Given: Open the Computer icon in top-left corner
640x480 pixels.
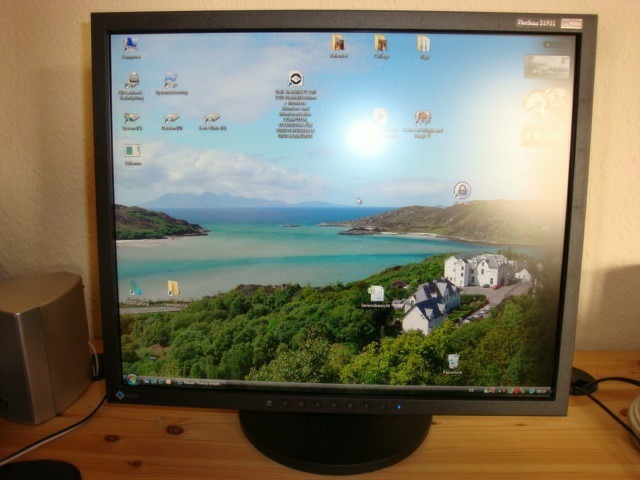Looking at the screenshot, I should coord(130,45).
